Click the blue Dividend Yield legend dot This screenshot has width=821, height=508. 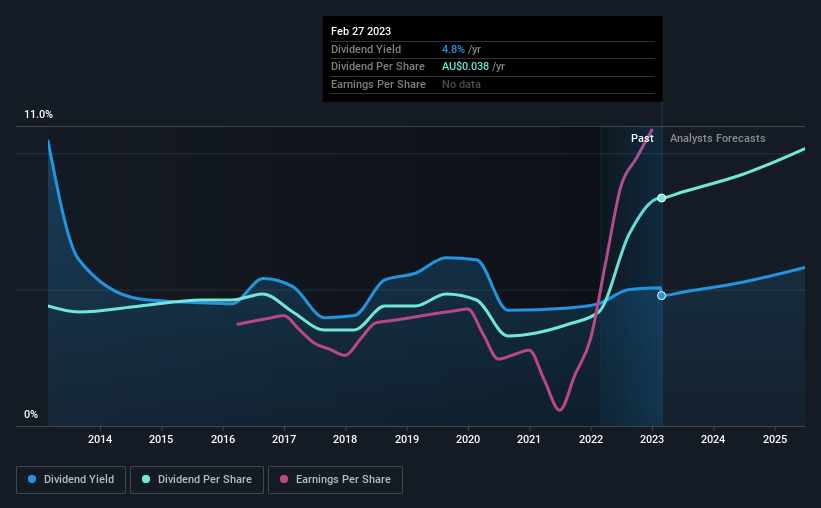[32, 479]
